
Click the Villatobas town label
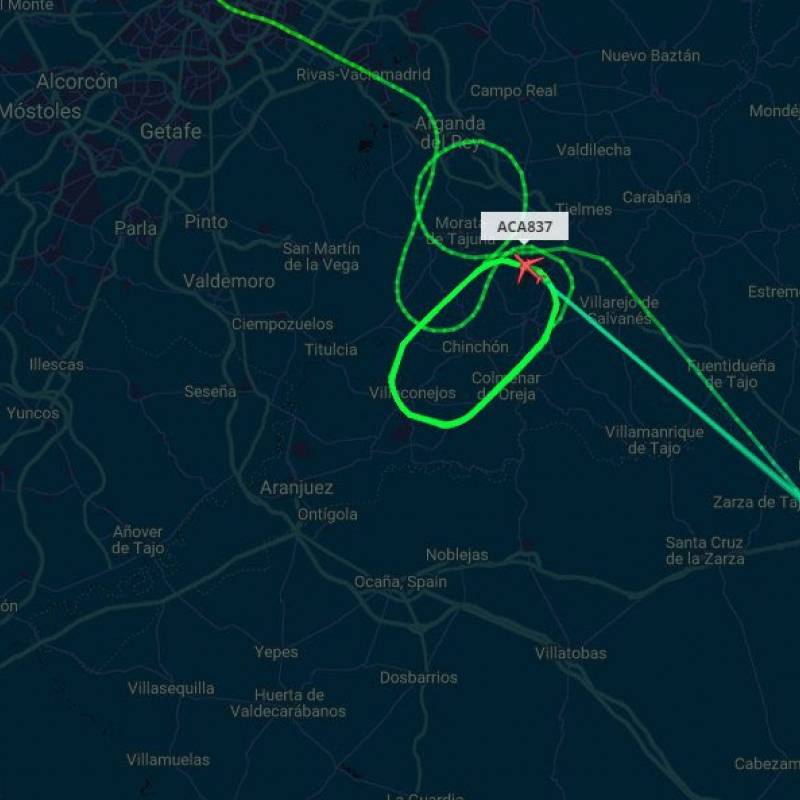pyautogui.click(x=571, y=653)
